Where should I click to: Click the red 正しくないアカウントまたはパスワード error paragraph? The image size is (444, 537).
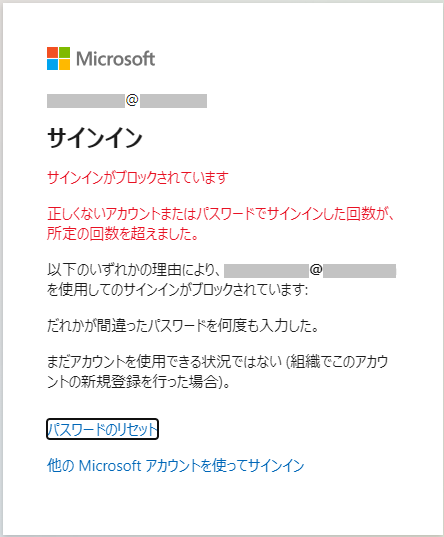pyautogui.click(x=221, y=224)
